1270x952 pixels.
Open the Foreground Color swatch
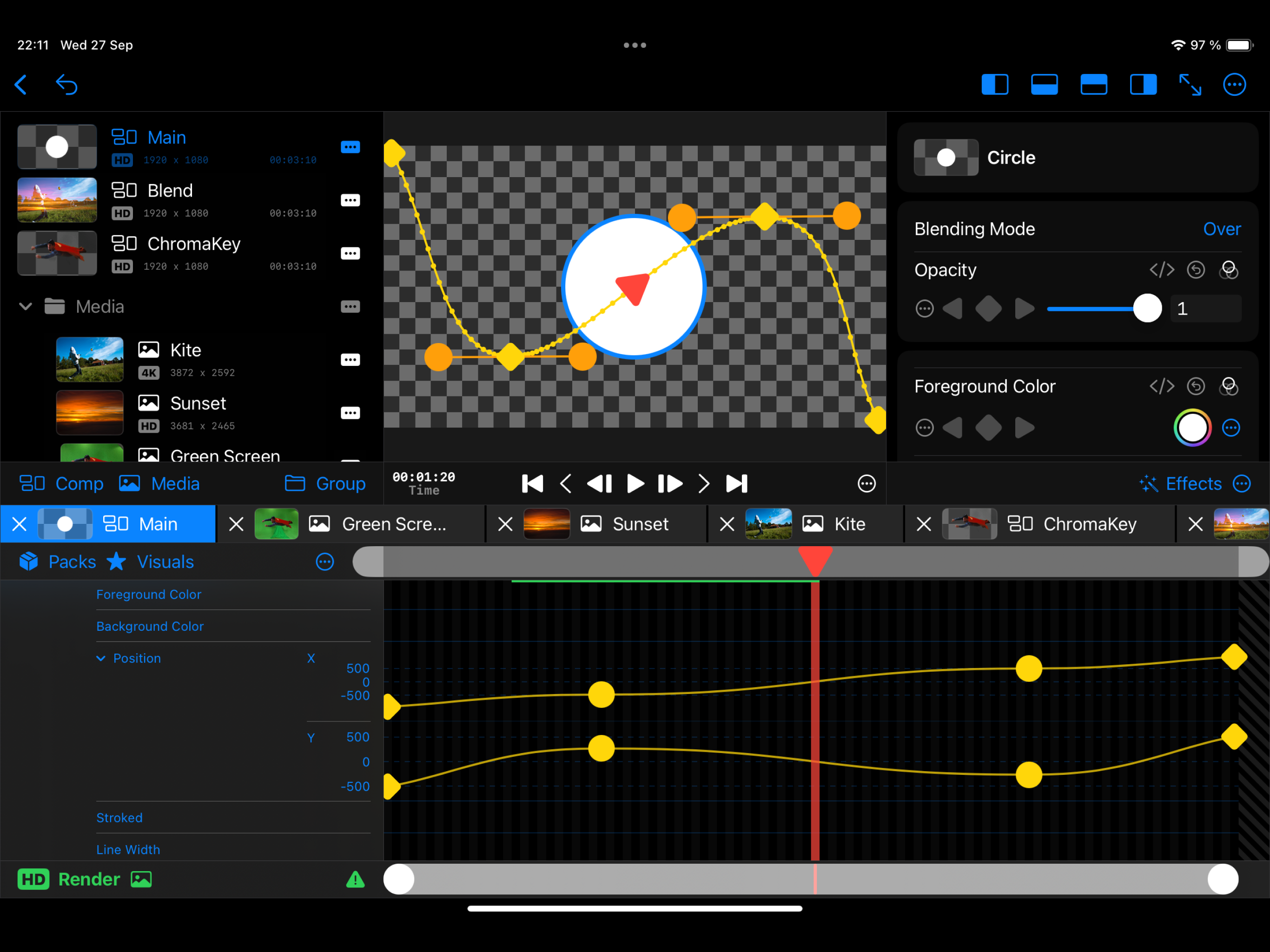[x=1192, y=428]
